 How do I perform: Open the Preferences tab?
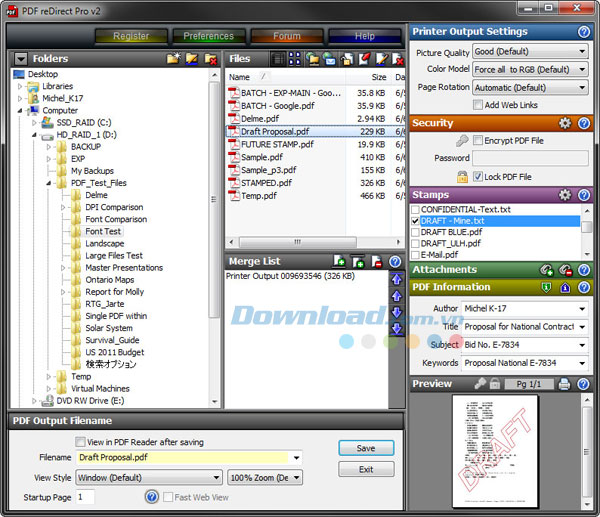209,36
